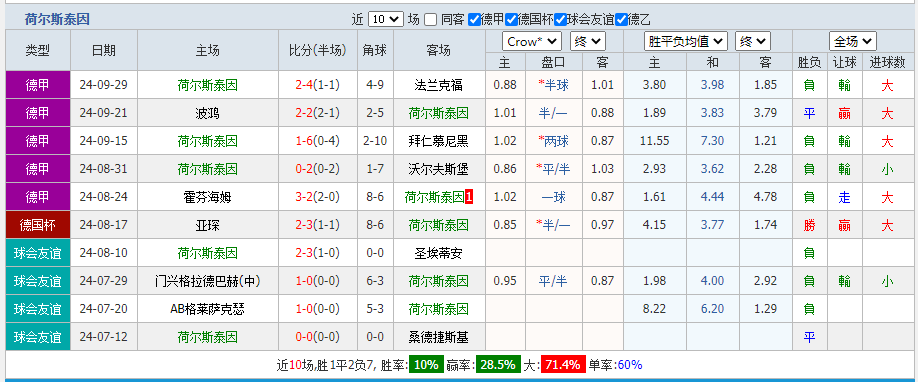Viewport: 918px width, 382px height.
Task: Open 法兰克福 away team link
Action: (439, 85)
